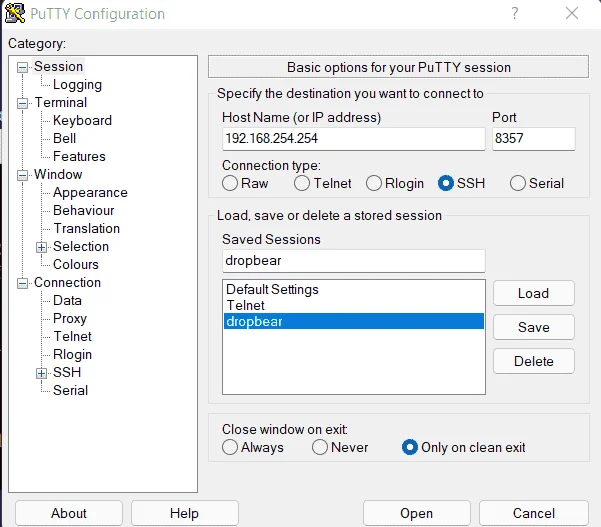Click the Port input field

tap(534, 139)
